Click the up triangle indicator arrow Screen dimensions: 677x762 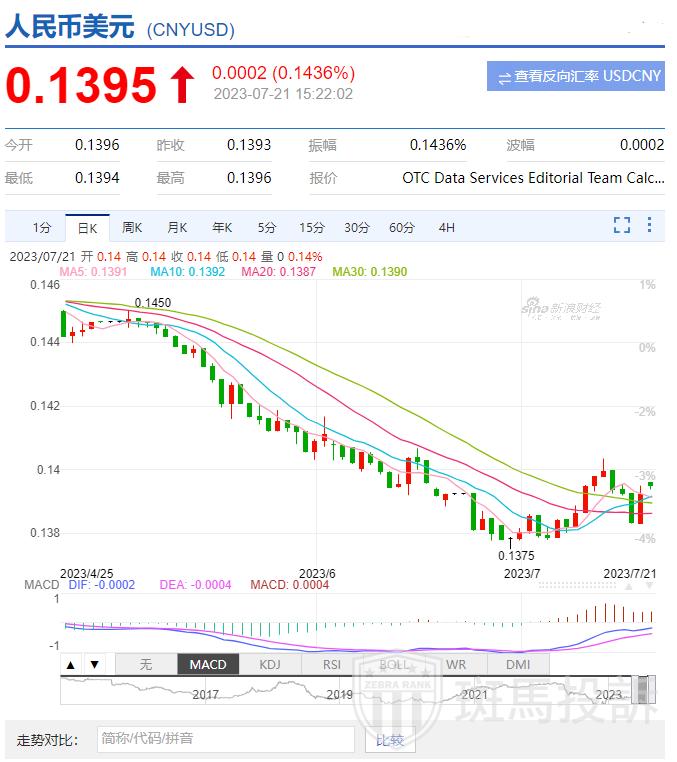click(71, 664)
